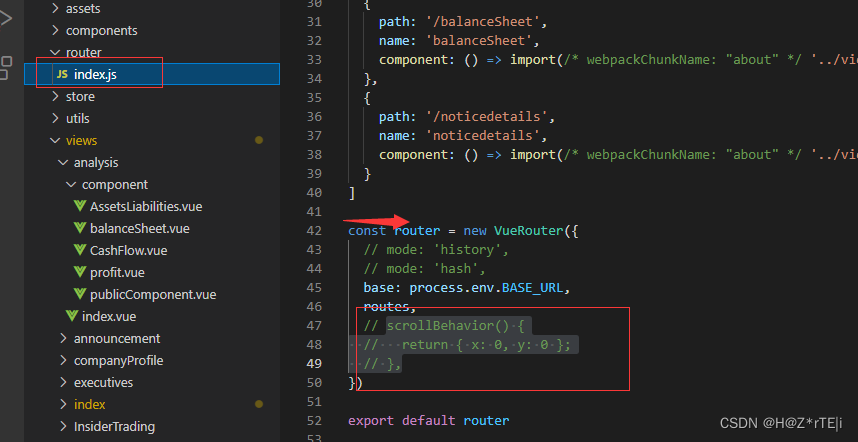Select the analysis folder label
The image size is (858, 442).
[96, 162]
